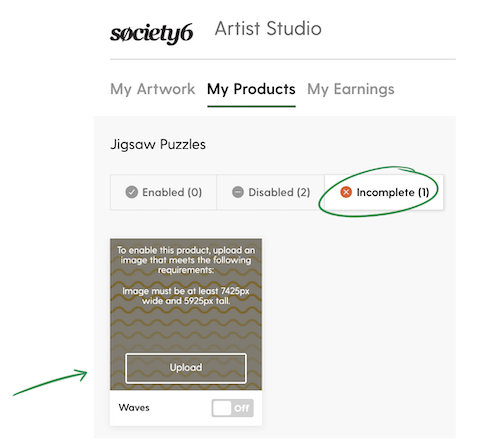The height and width of the screenshot is (447, 500).
Task: Click the Artist Studio heading link
Action: (268, 29)
